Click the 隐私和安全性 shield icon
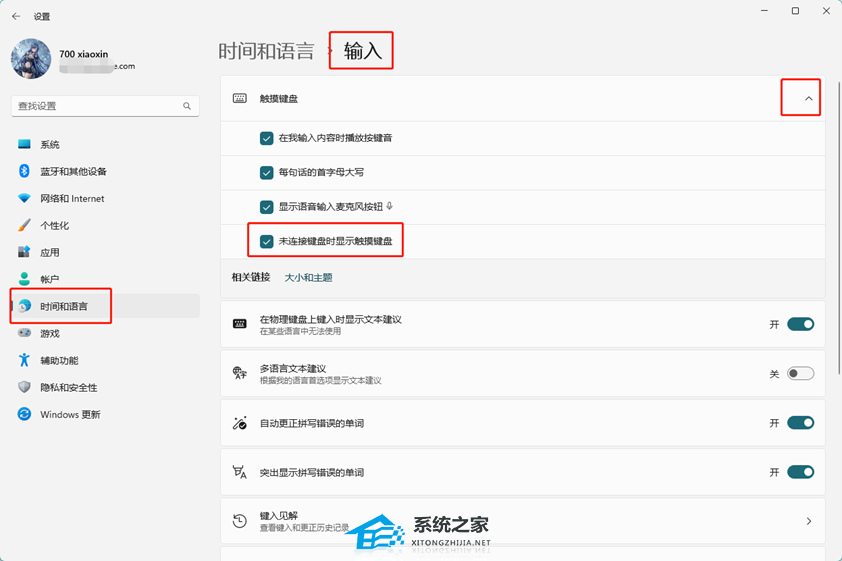Screen dimensions: 842x561 coord(24,387)
